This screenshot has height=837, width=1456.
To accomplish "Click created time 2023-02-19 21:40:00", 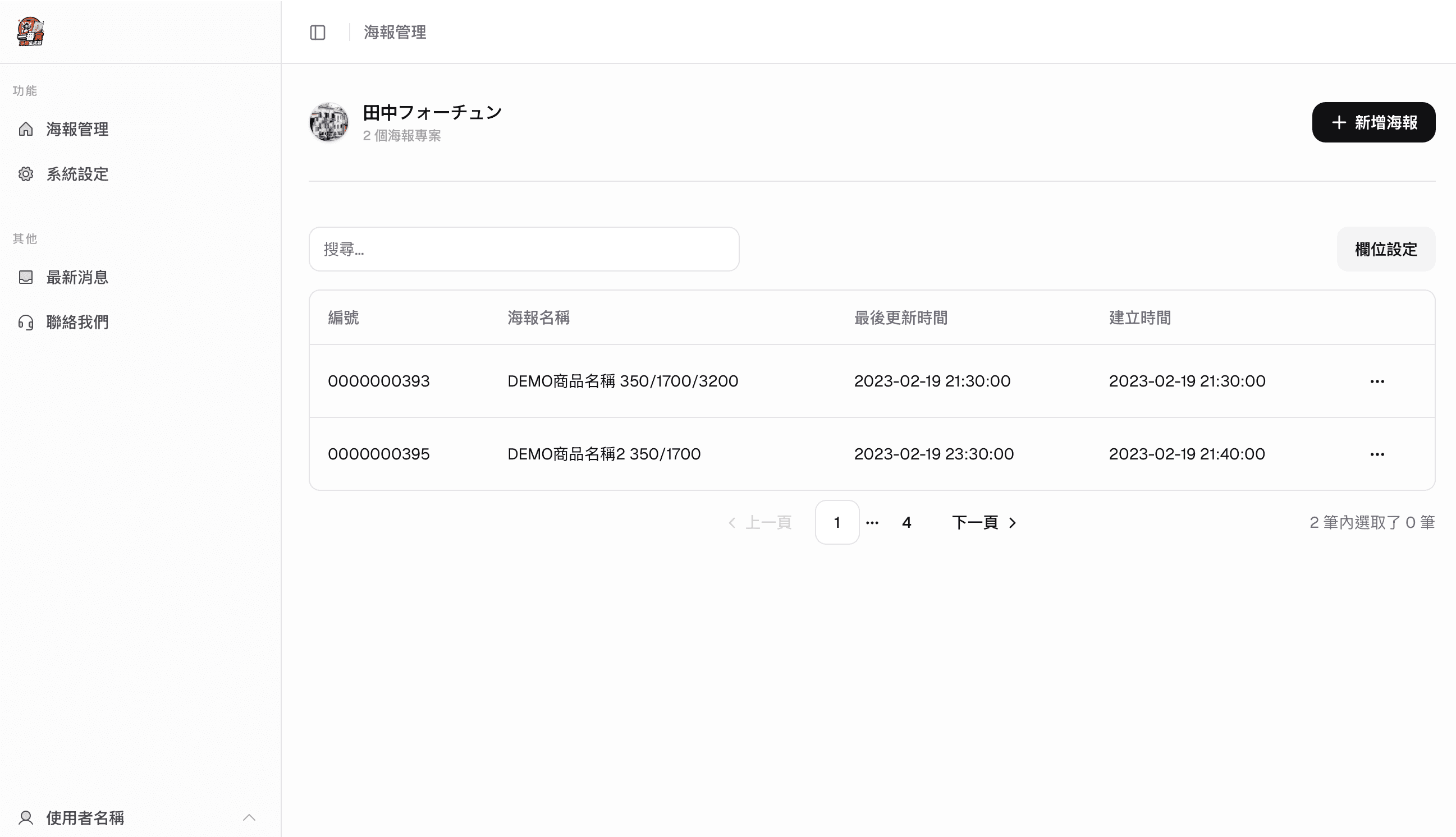I will coord(1187,454).
